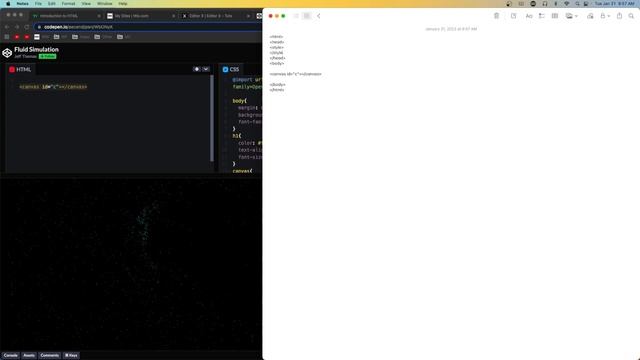Insert a checklist using the Notes toolbar icon
The image size is (640, 360).
click(x=542, y=16)
